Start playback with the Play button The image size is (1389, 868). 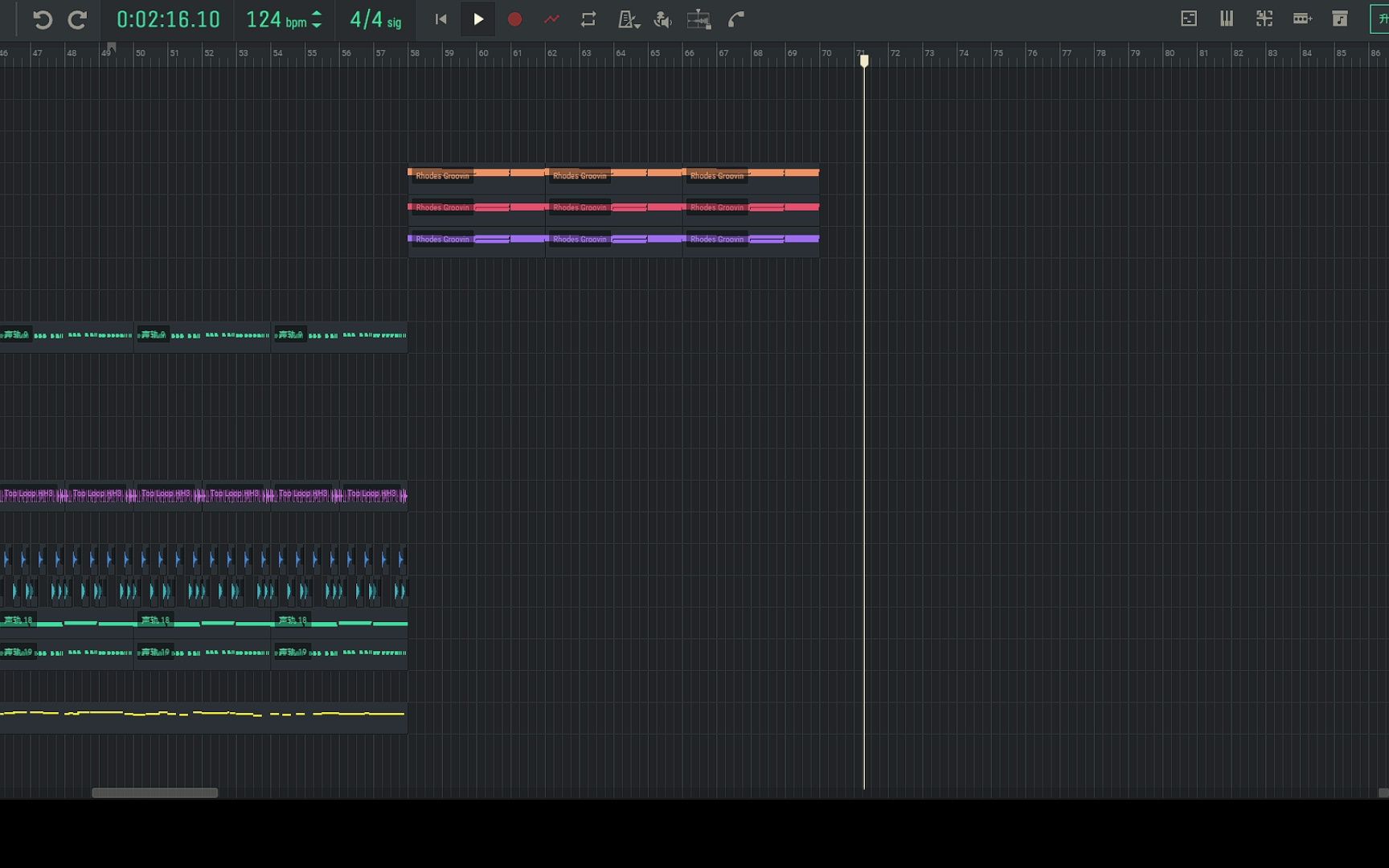(x=478, y=19)
